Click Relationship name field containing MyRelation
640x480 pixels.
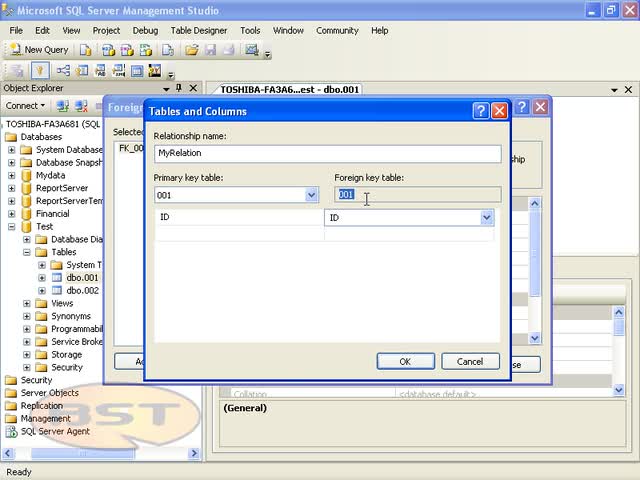pos(328,153)
